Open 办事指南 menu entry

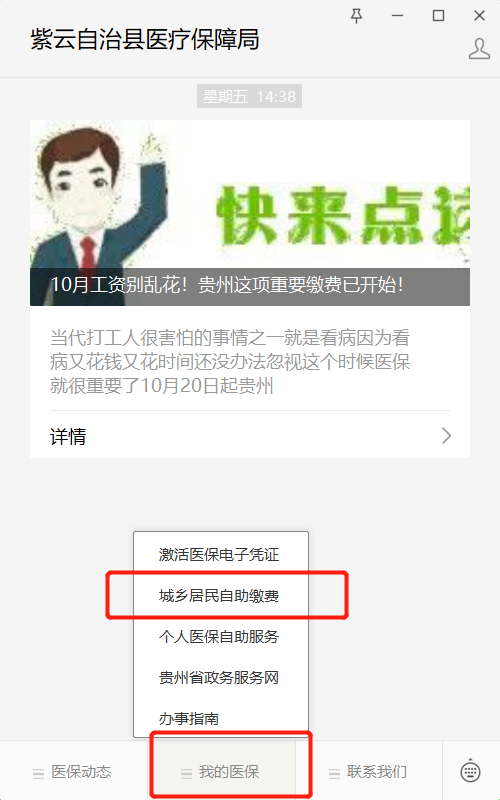pyautogui.click(x=221, y=718)
